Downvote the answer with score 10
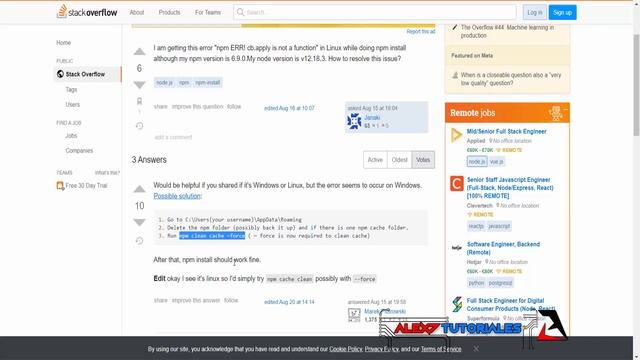Image resolution: width=640 pixels, height=360 pixels. pos(139,222)
